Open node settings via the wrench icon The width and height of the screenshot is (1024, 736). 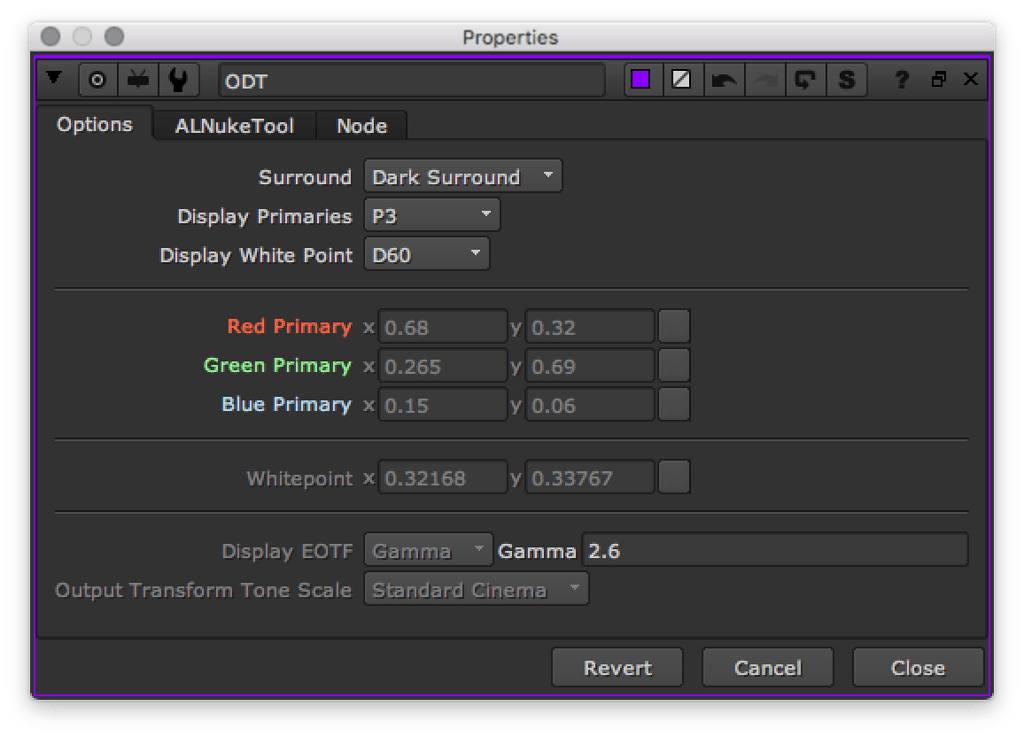[x=178, y=79]
